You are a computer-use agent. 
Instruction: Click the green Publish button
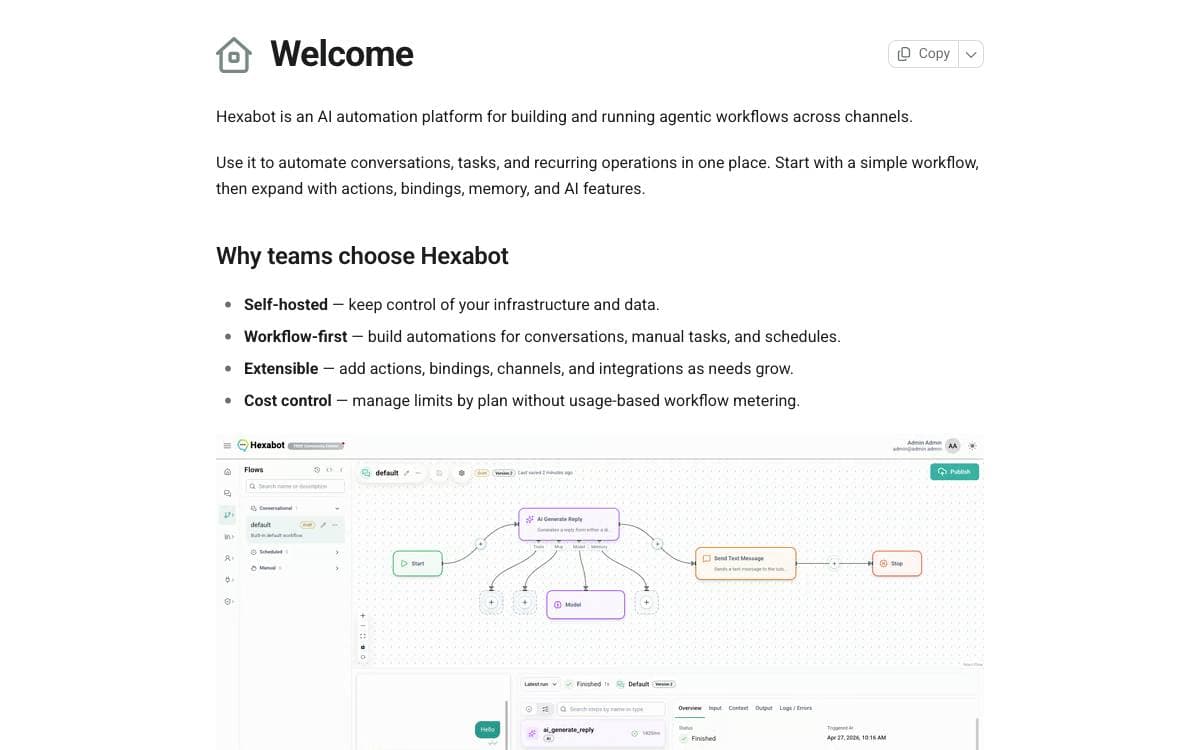(954, 472)
